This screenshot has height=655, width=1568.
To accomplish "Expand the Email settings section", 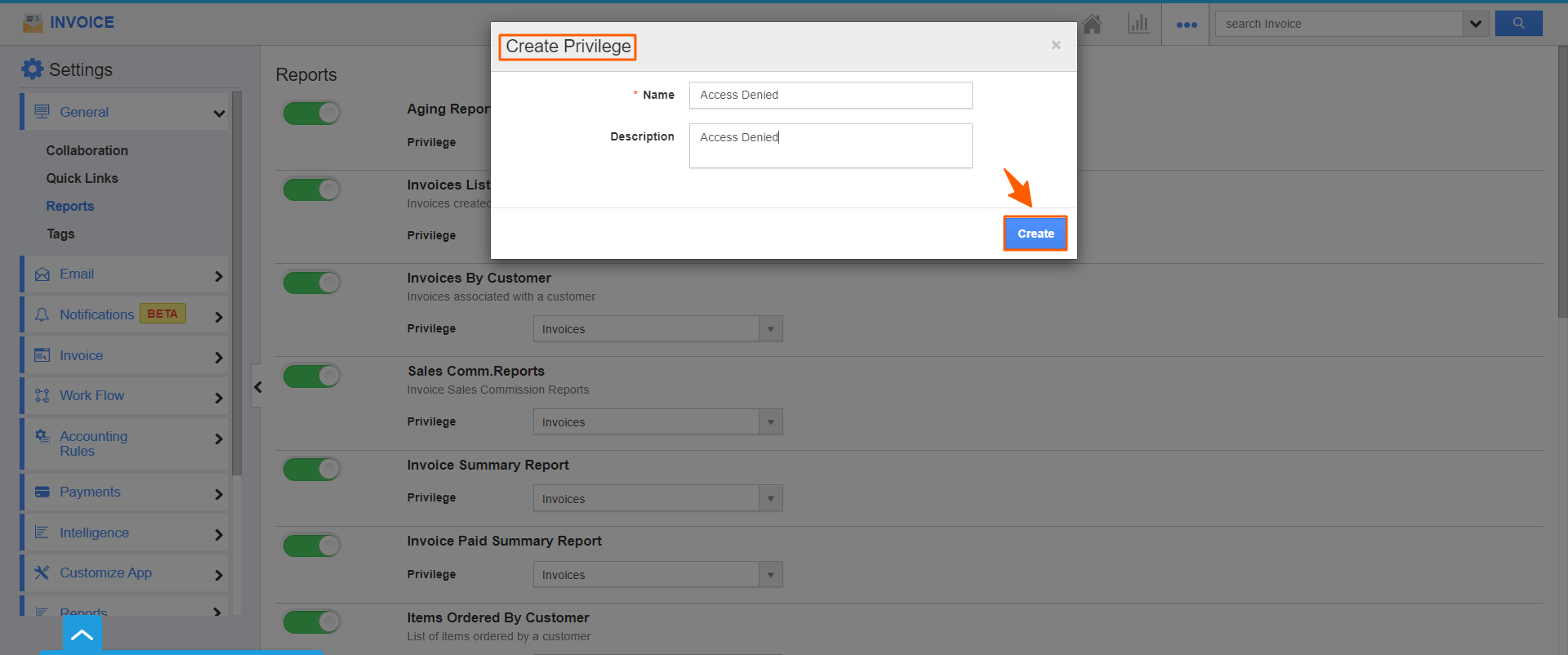I will tap(125, 274).
